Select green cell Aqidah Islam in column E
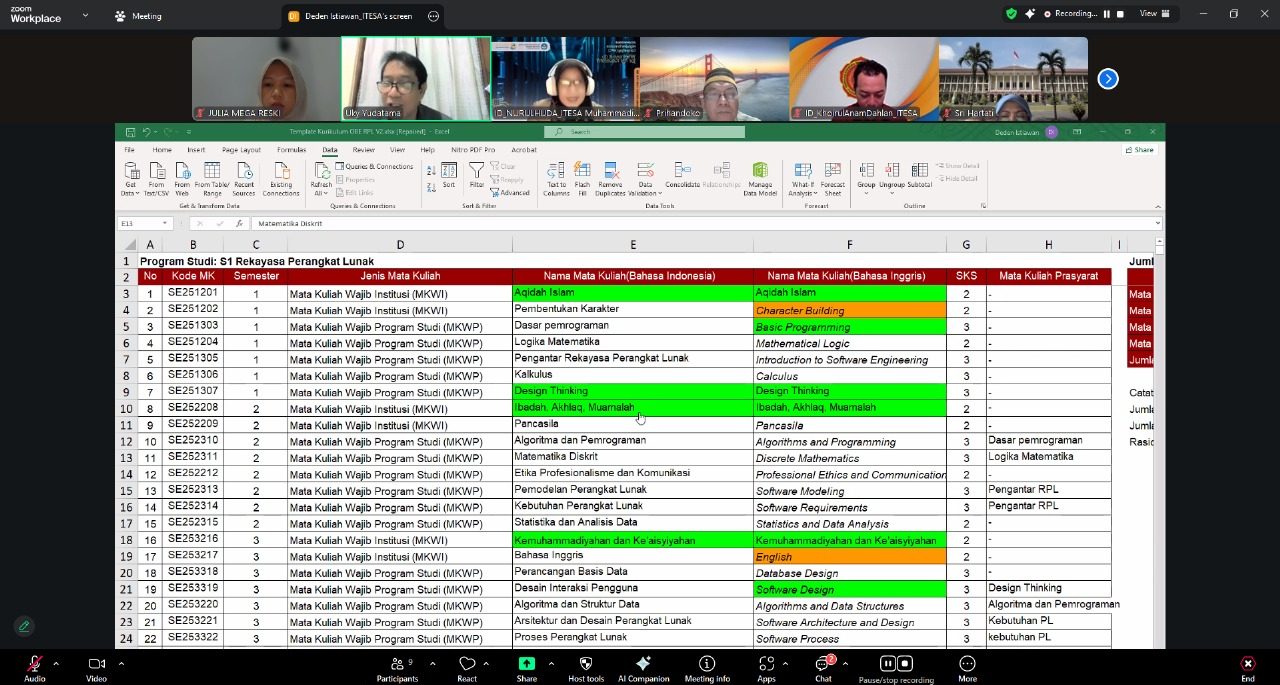The image size is (1280, 685). 632,293
